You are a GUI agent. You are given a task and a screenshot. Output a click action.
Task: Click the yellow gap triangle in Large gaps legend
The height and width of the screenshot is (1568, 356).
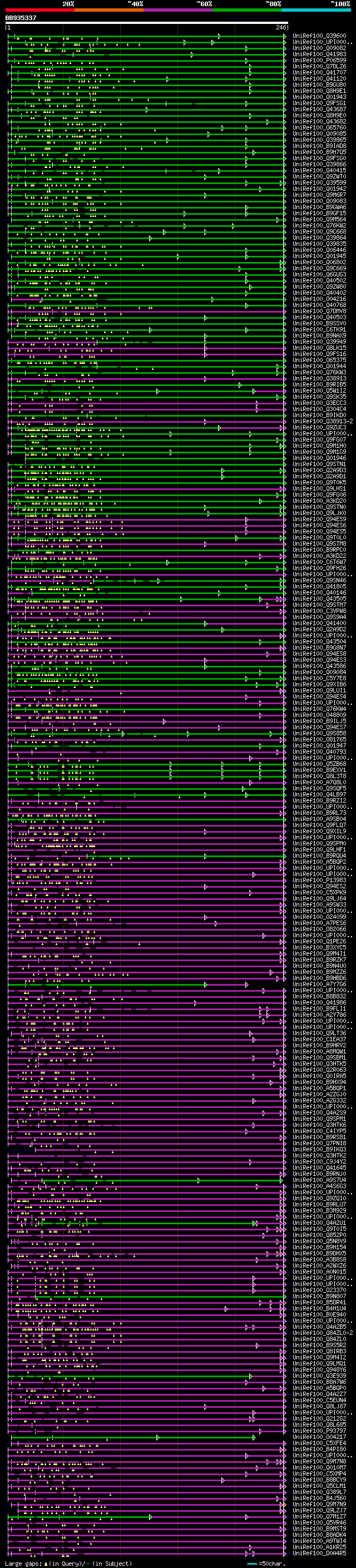[x=46, y=1564]
